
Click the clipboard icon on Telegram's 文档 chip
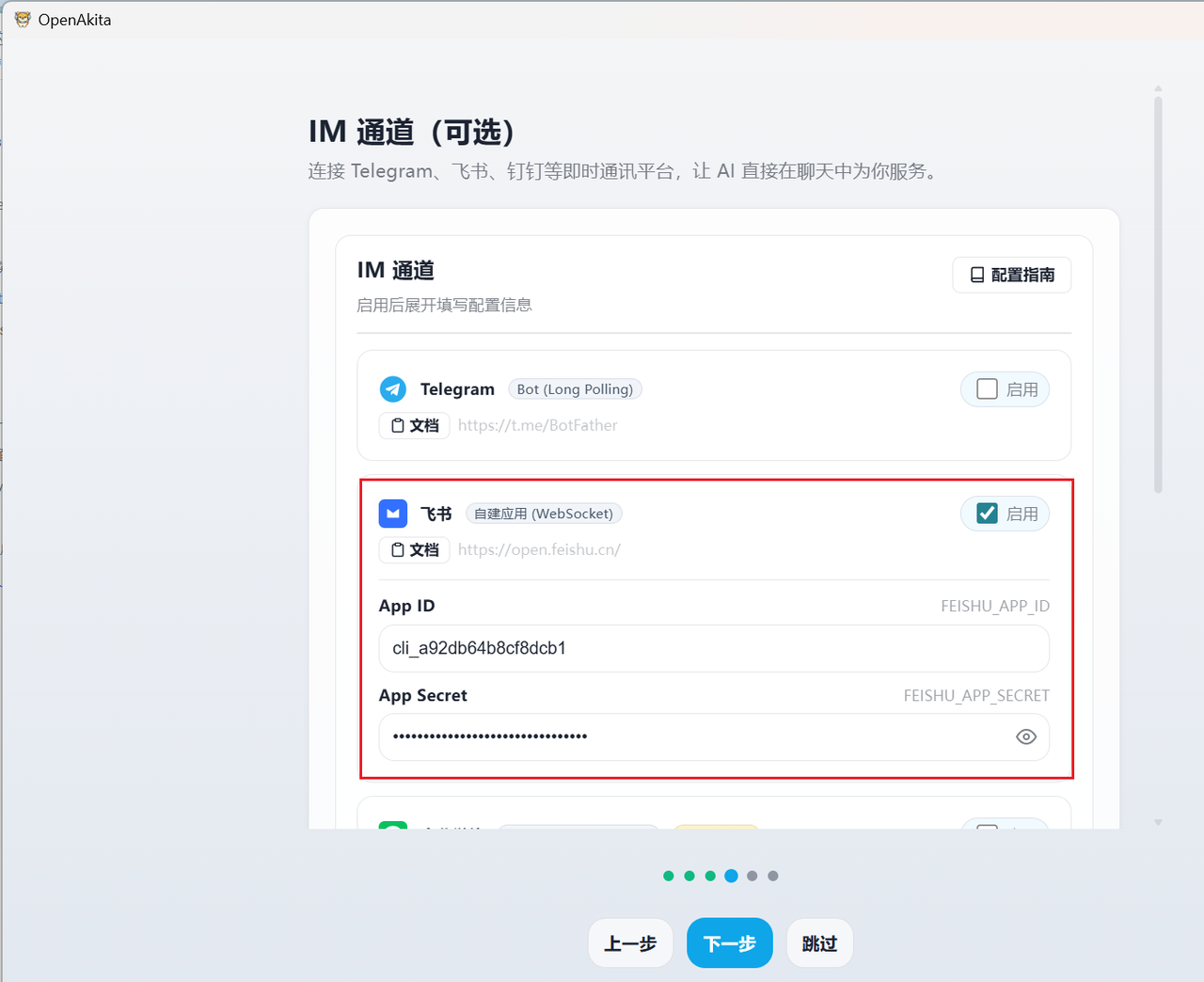click(399, 425)
